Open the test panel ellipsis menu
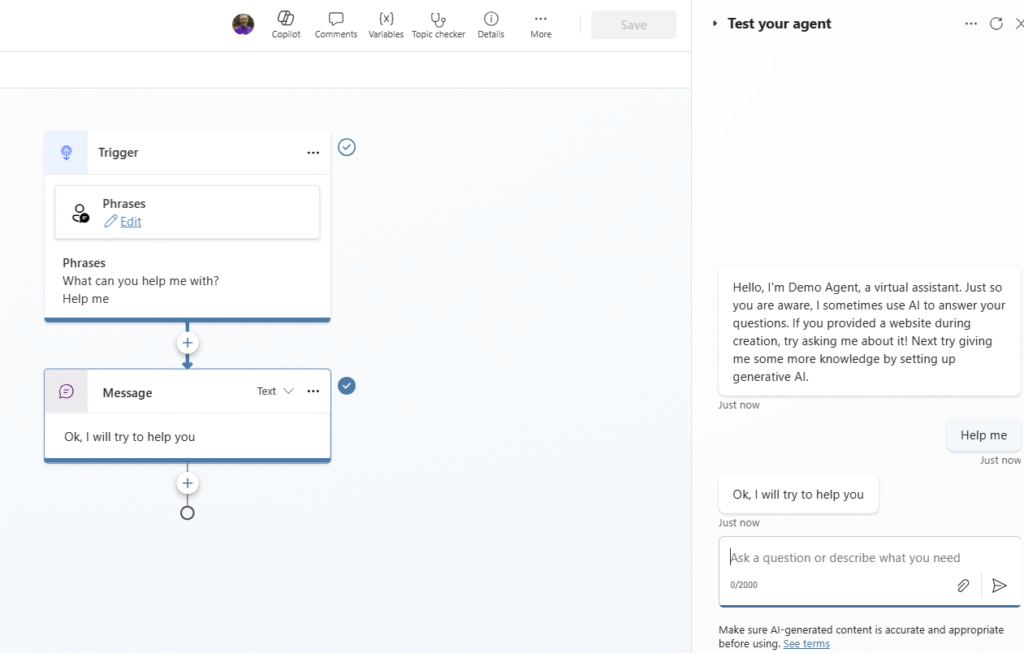1024x653 pixels. tap(971, 24)
